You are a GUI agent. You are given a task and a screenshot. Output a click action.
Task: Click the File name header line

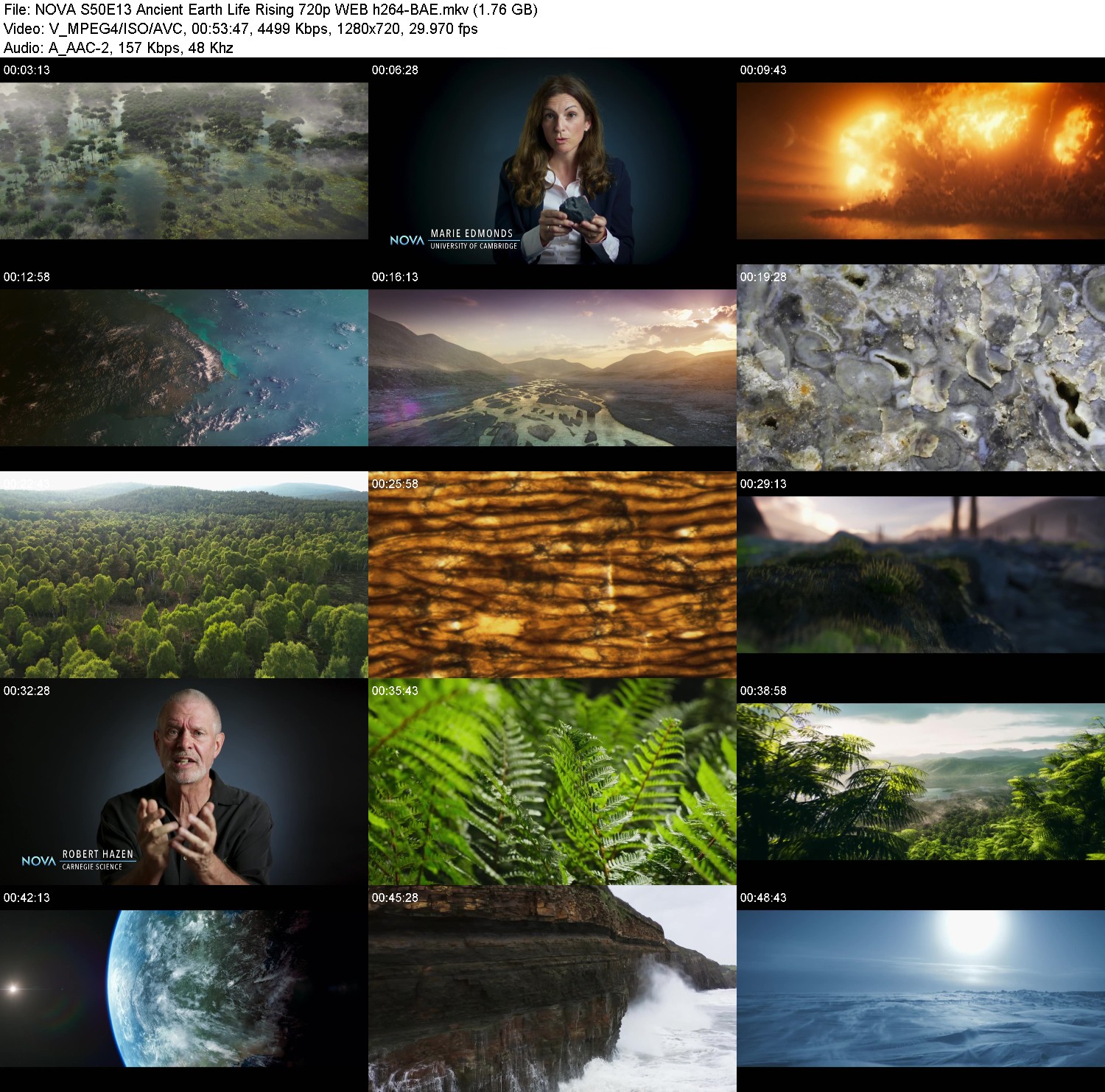270,10
